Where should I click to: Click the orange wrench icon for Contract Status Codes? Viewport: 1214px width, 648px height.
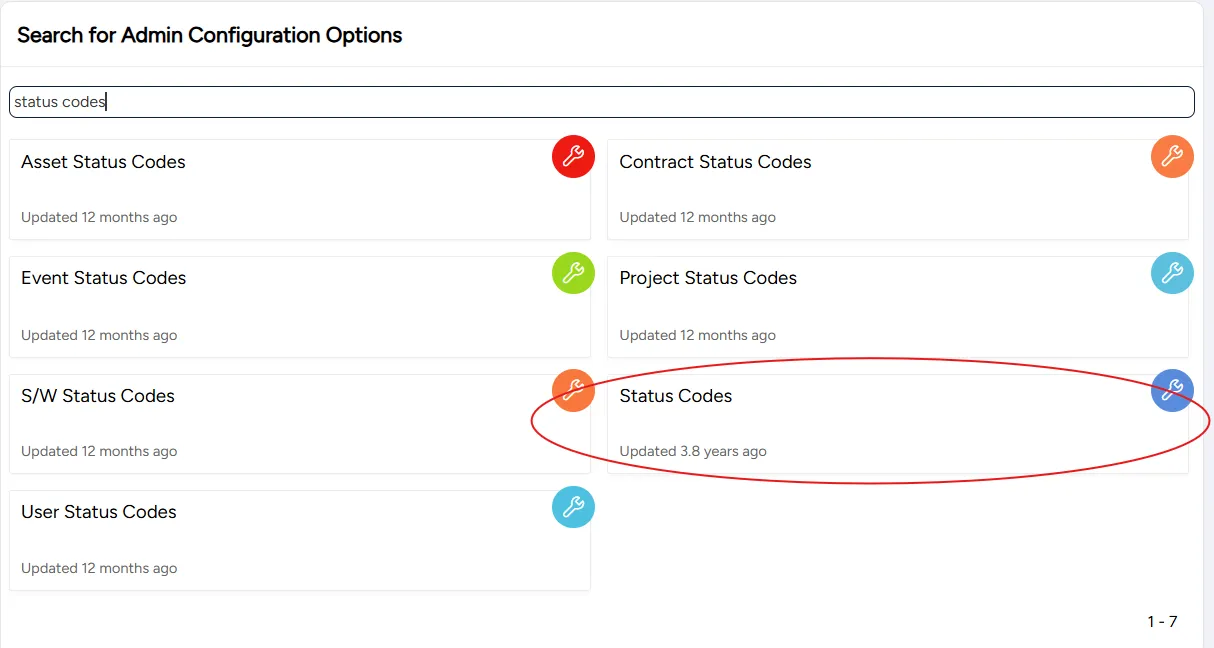(1172, 156)
